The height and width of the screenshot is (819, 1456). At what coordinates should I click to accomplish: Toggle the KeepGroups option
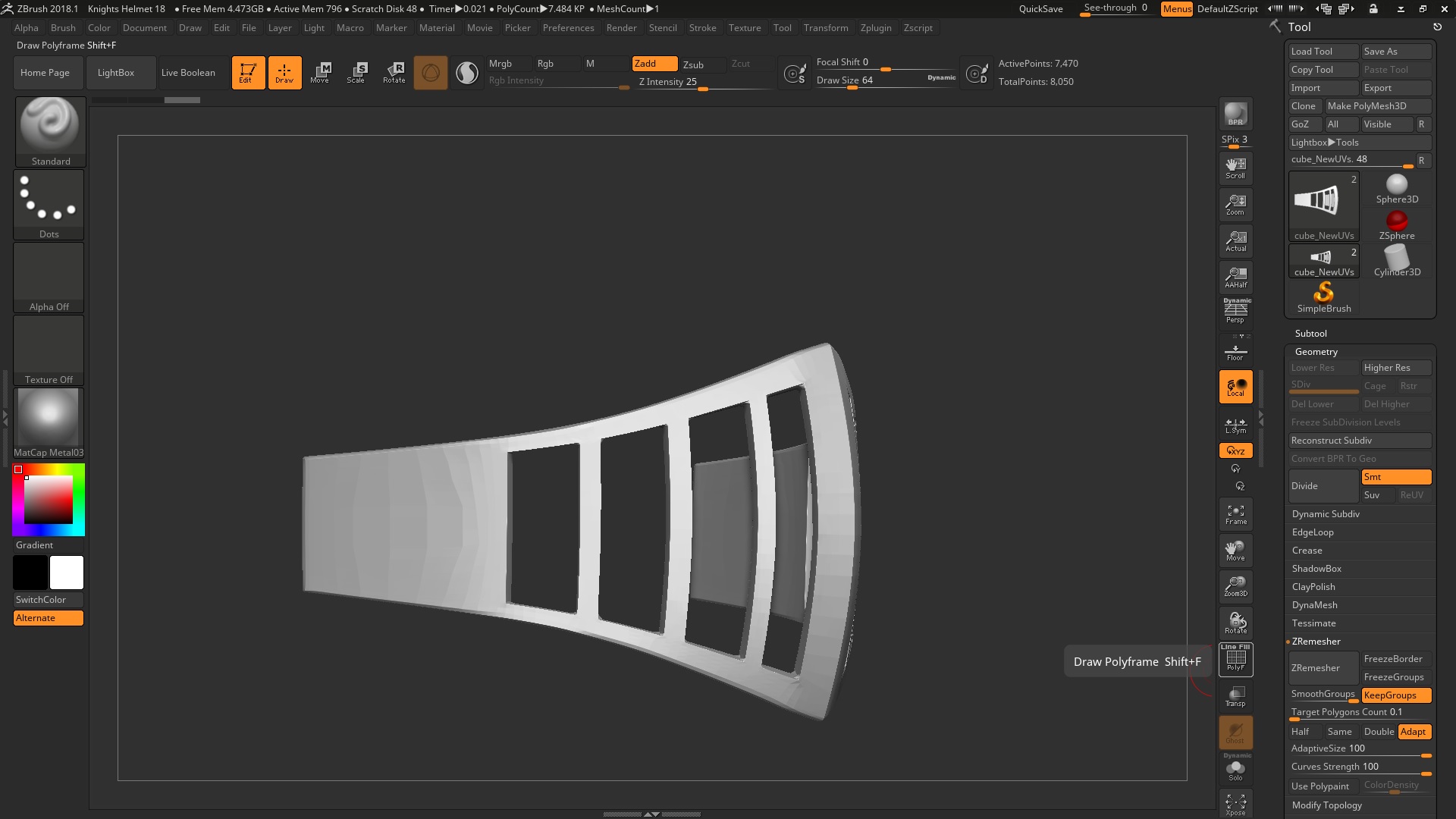(x=1396, y=695)
